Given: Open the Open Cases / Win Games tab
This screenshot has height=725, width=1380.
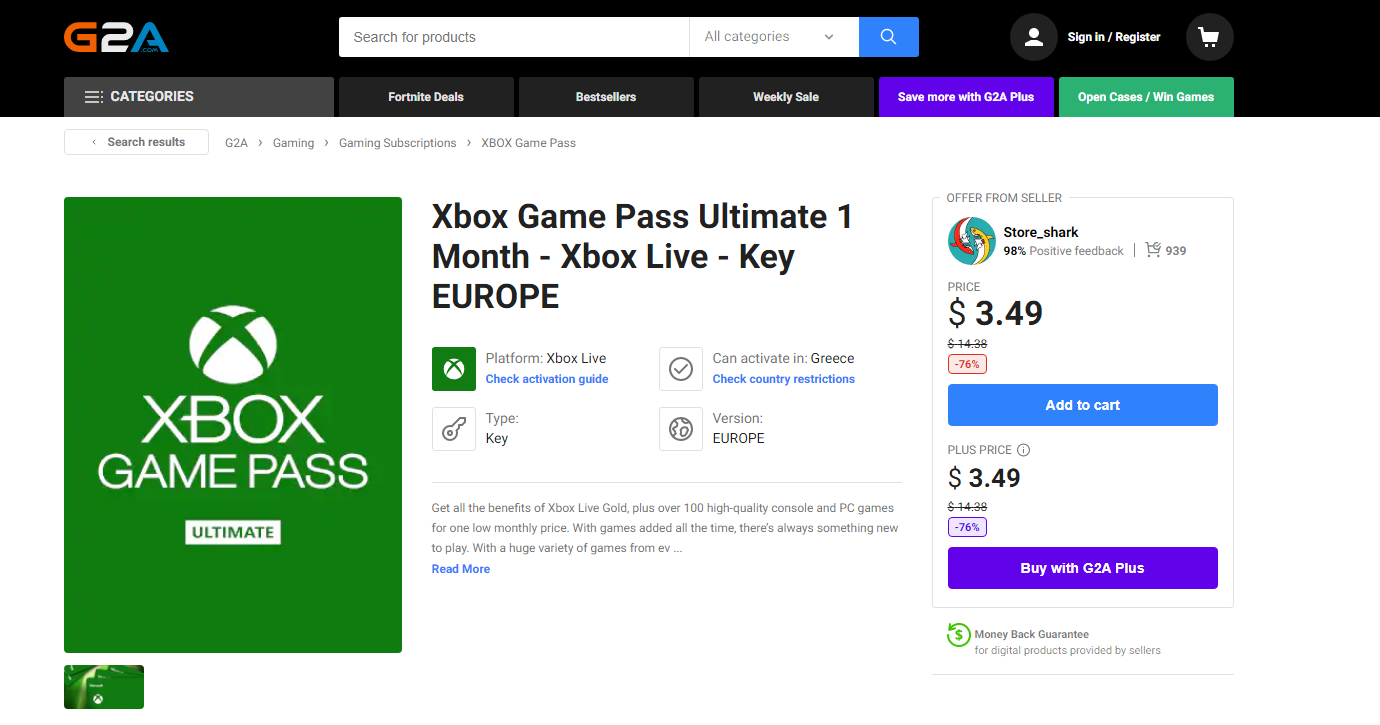Looking at the screenshot, I should coord(1146,97).
